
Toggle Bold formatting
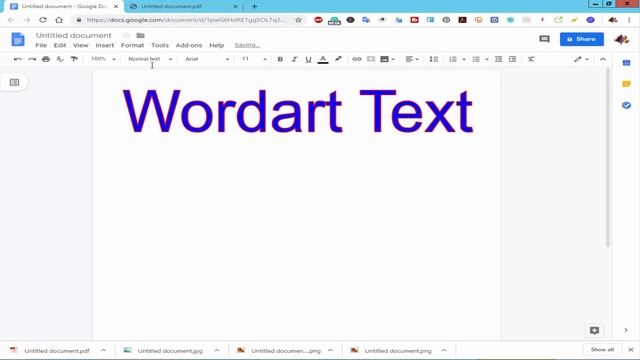[280, 59]
